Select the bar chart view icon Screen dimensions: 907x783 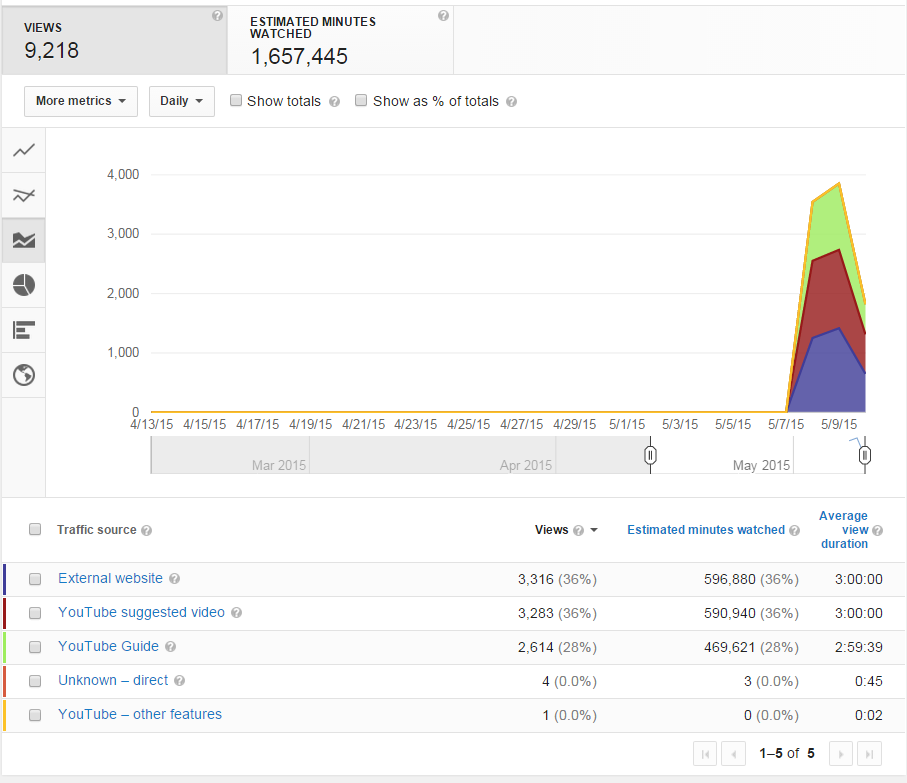[24, 330]
